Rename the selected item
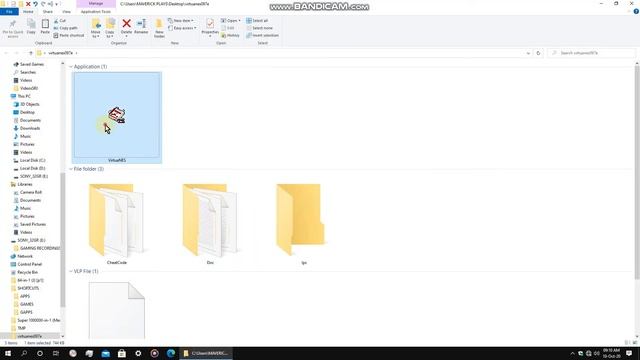The height and width of the screenshot is (360, 640). pos(141,27)
